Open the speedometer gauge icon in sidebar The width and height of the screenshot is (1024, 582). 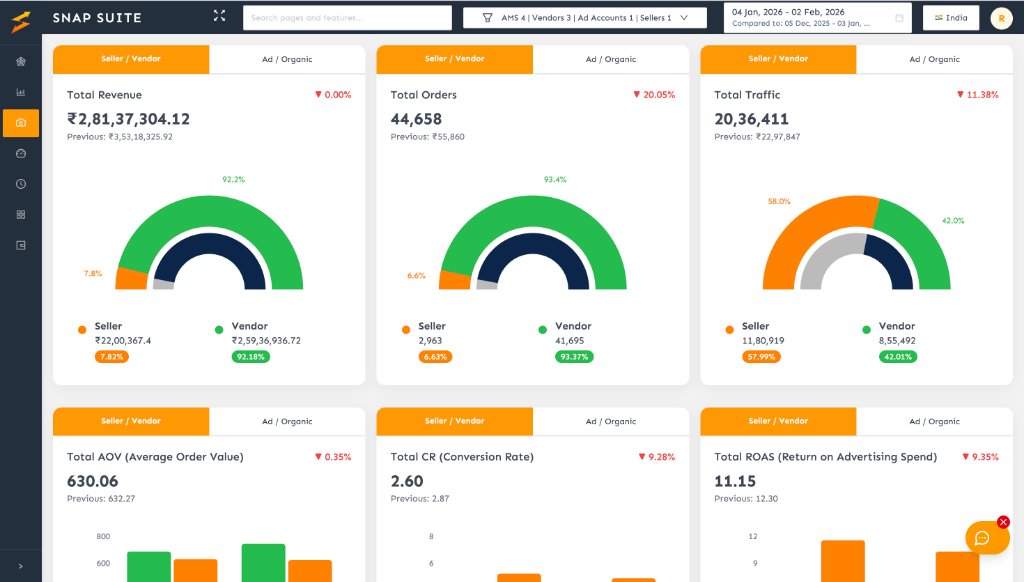pos(20,153)
